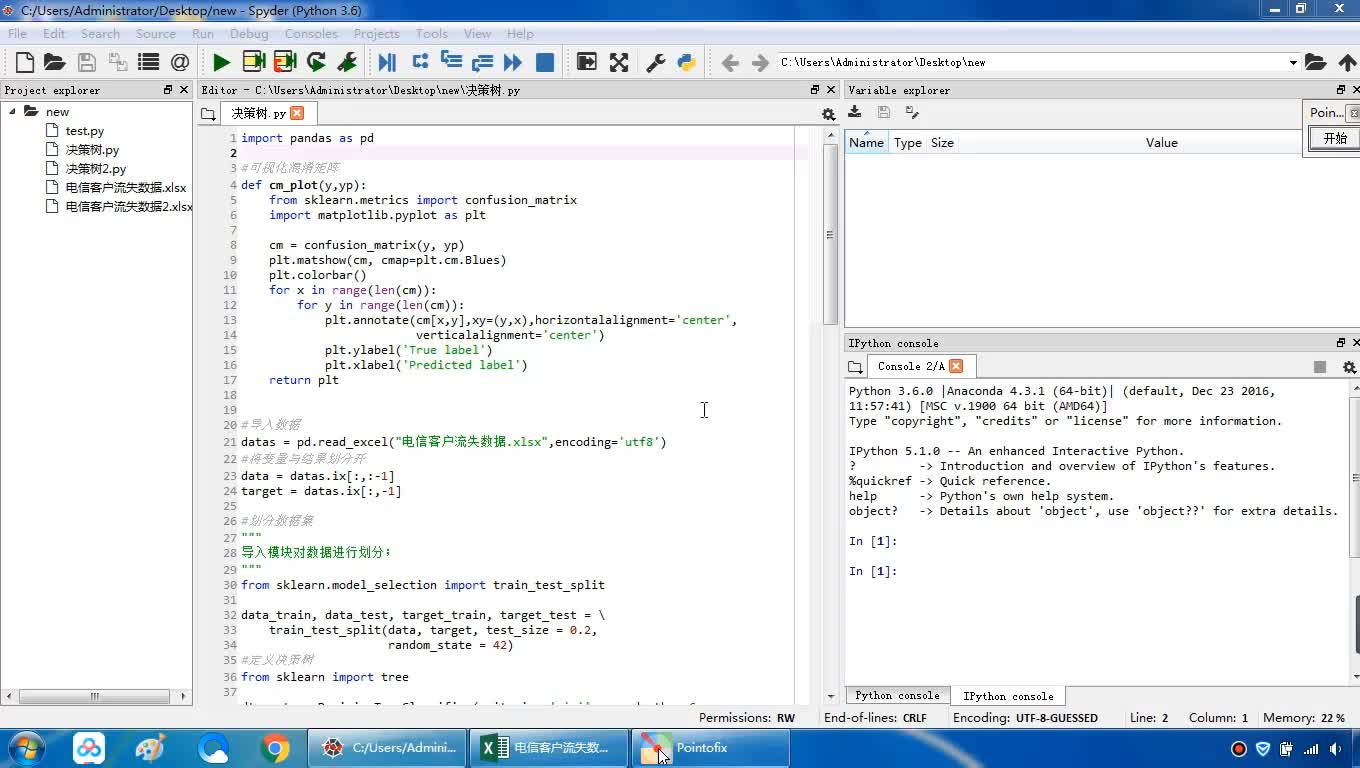
Task: Open Google Chrome from the taskbar
Action: [275, 748]
